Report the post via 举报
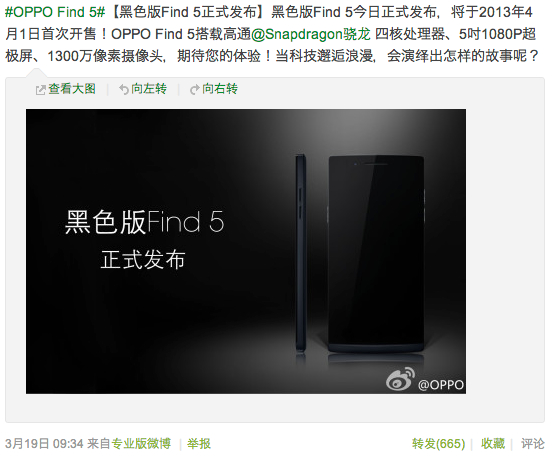 point(199,444)
